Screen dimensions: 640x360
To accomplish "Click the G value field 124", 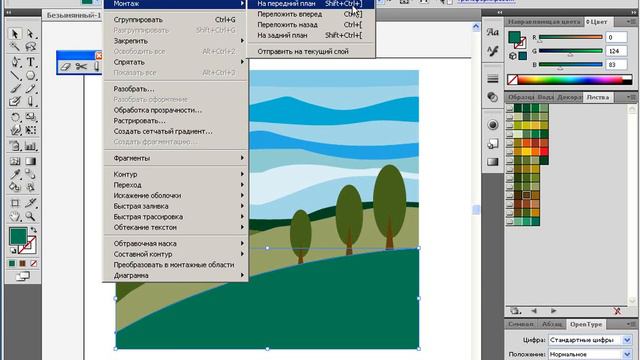I will click(616, 51).
